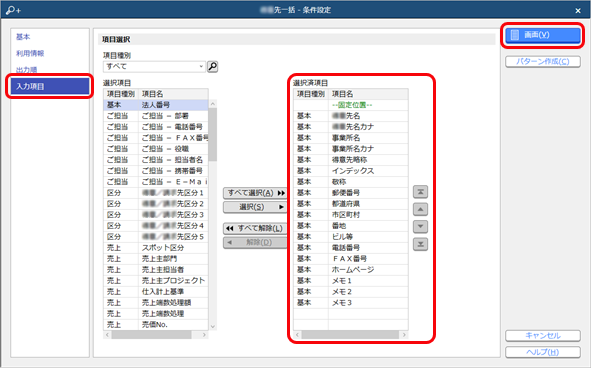Close the 条件設定 dialog
Viewport: 591px width, 368px height.
click(x=578, y=11)
